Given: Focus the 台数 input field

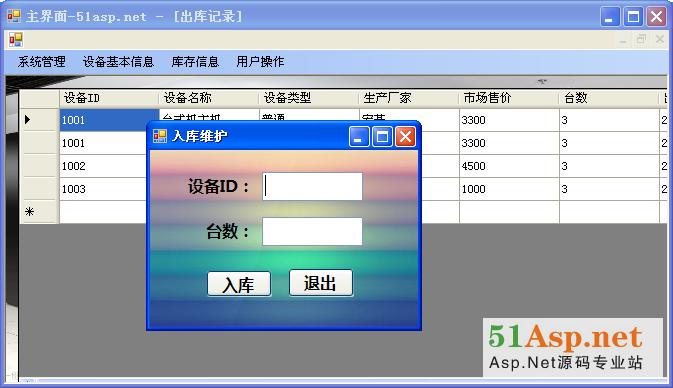Looking at the screenshot, I should pyautogui.click(x=312, y=231).
